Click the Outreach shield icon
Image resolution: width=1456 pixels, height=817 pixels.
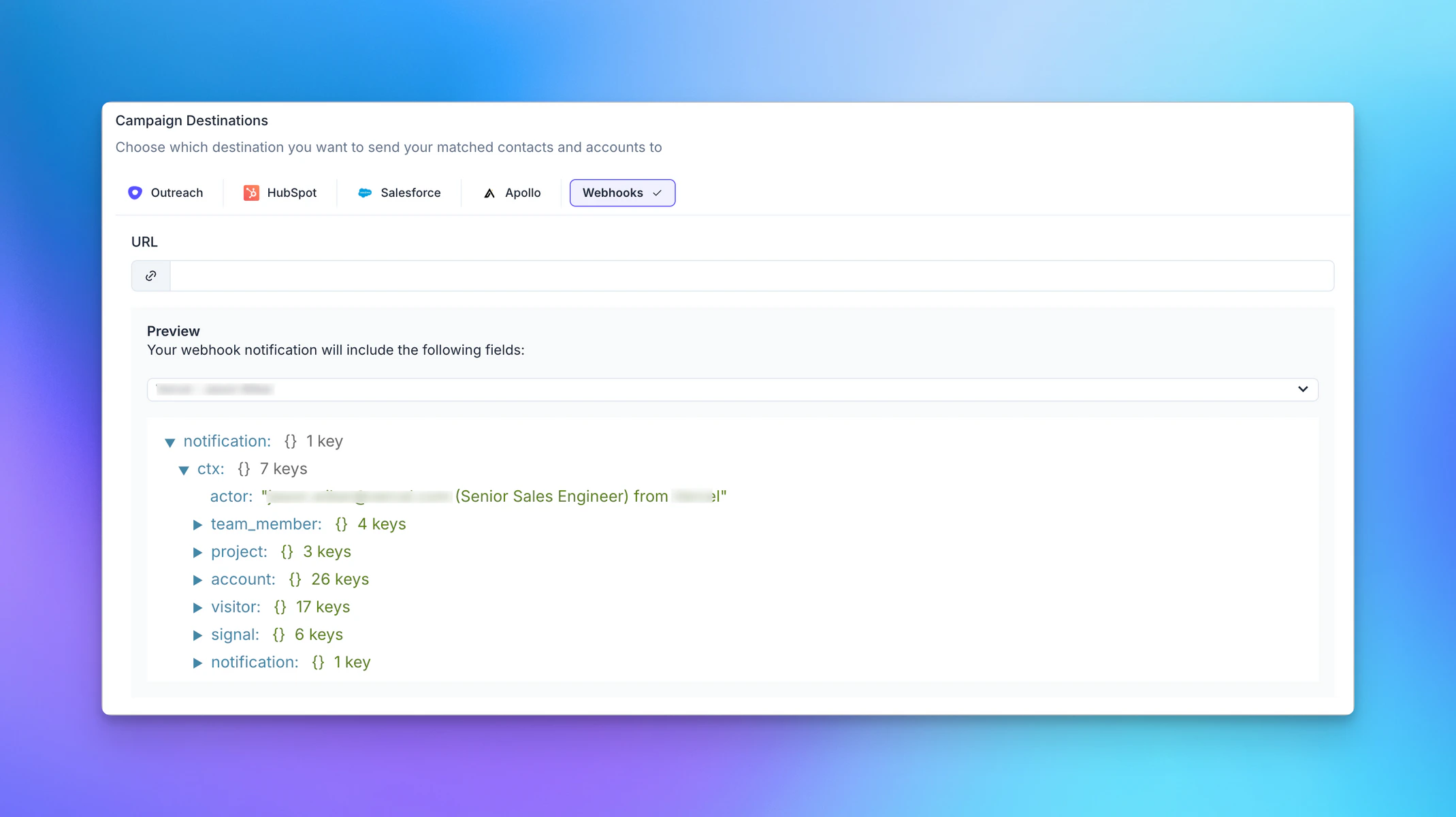[135, 193]
